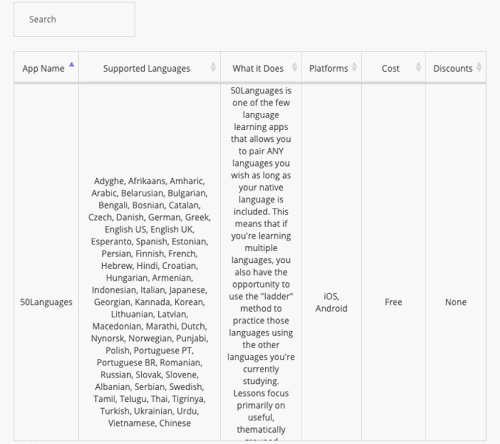
Task: Sort by Supported Languages column header
Action: pos(149,67)
